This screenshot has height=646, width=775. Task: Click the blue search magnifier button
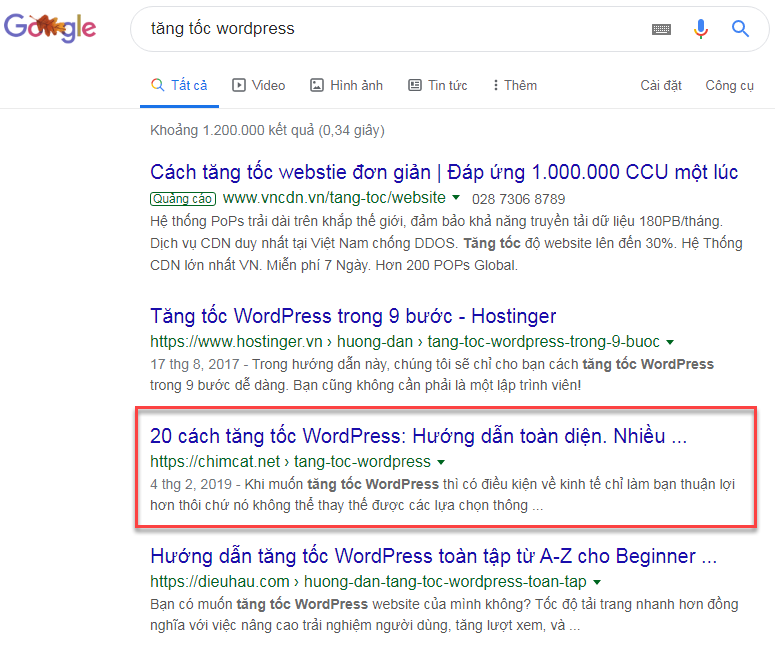tap(740, 29)
